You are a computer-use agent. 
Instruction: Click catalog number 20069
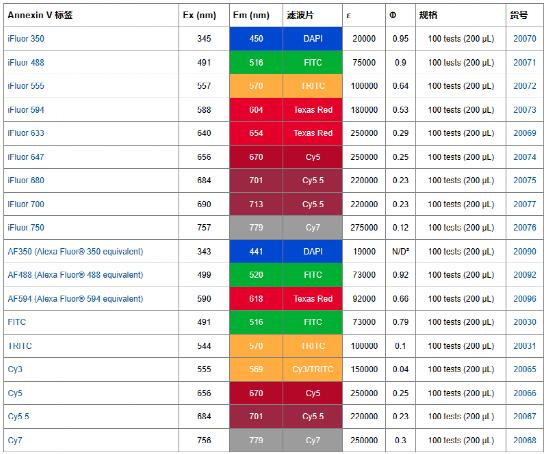coord(525,133)
